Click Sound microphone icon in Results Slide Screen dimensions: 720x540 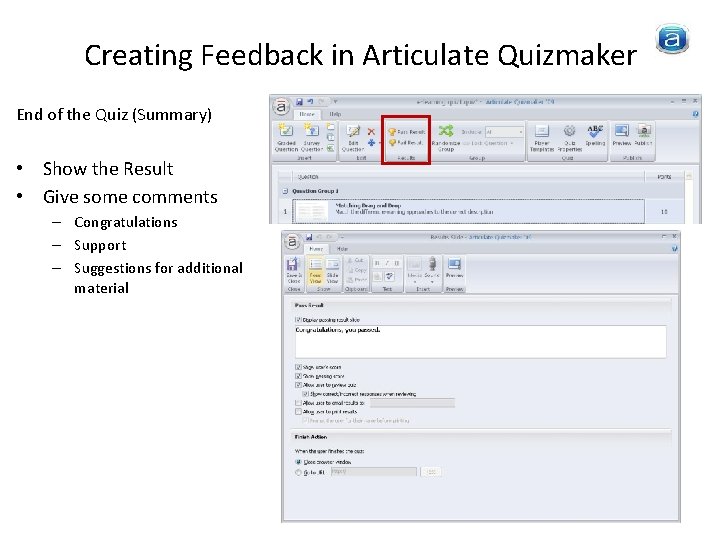(432, 268)
